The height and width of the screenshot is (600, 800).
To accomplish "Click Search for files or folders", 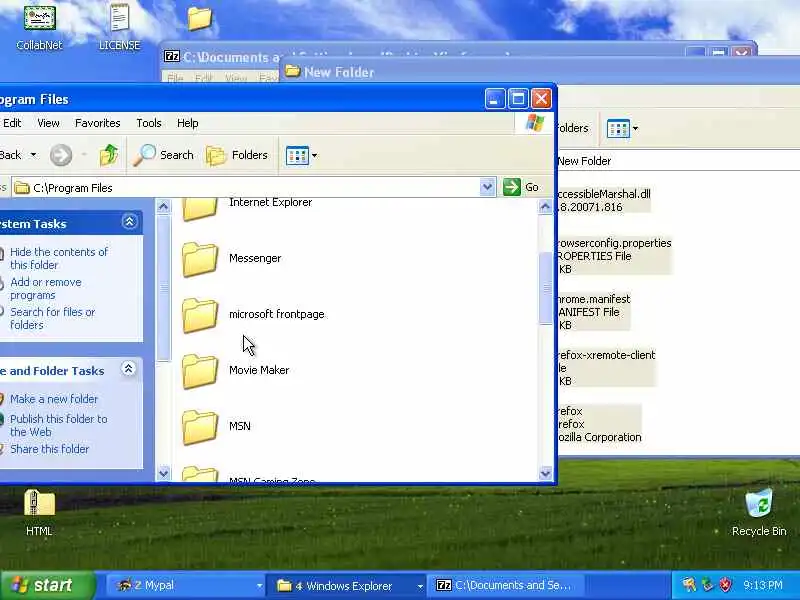I will coord(53,318).
